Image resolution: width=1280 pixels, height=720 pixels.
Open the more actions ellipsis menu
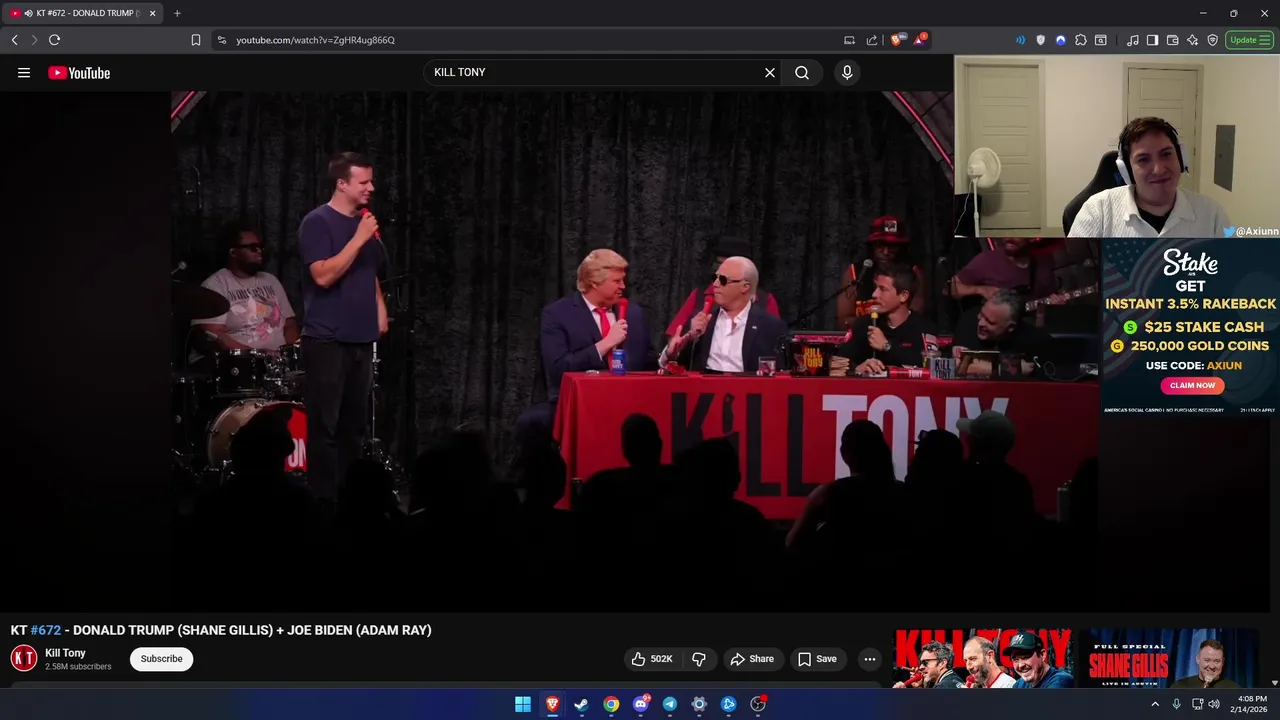[x=870, y=659]
